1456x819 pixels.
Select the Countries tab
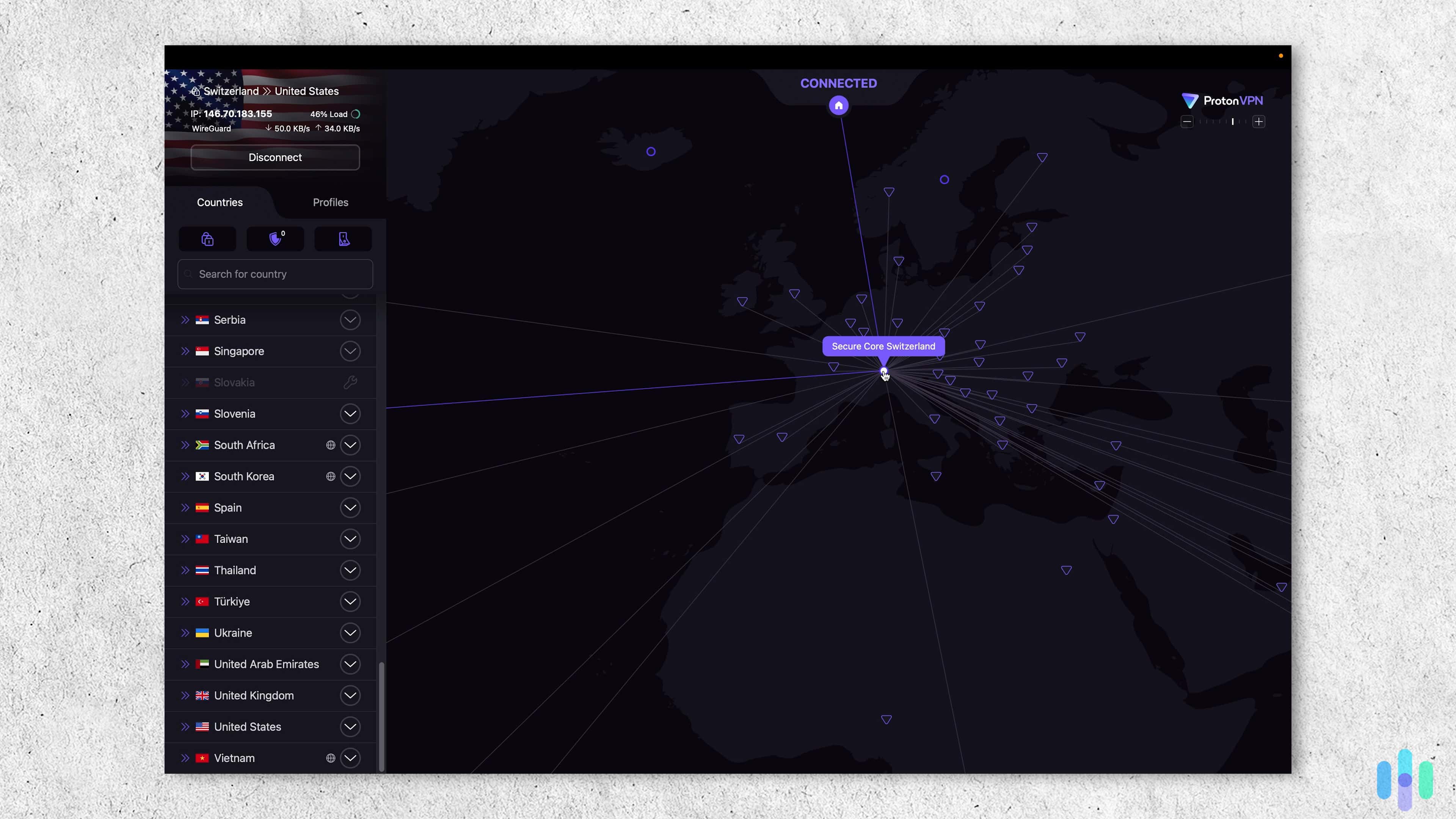point(219,202)
